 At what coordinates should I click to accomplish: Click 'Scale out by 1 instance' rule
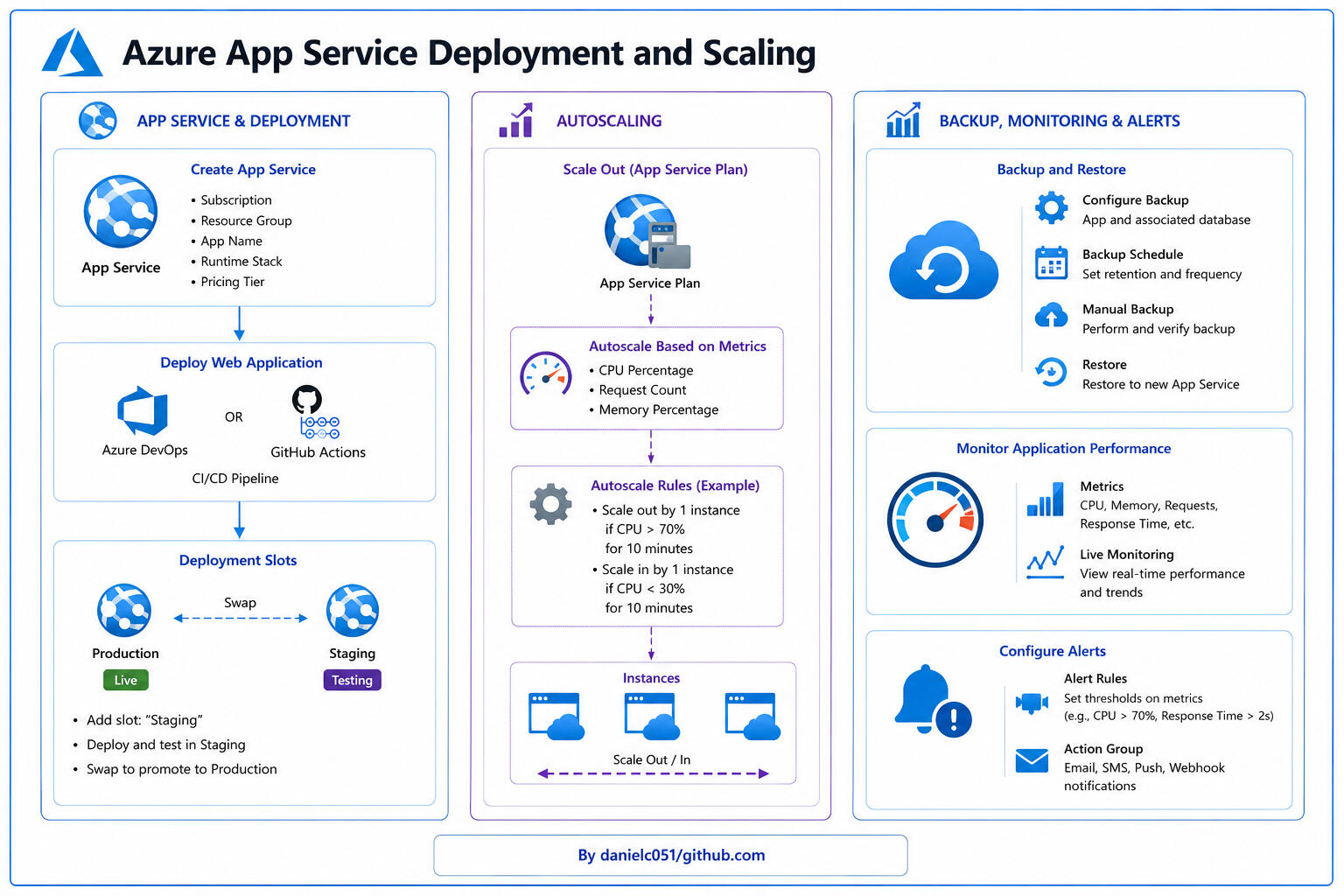pyautogui.click(x=666, y=510)
